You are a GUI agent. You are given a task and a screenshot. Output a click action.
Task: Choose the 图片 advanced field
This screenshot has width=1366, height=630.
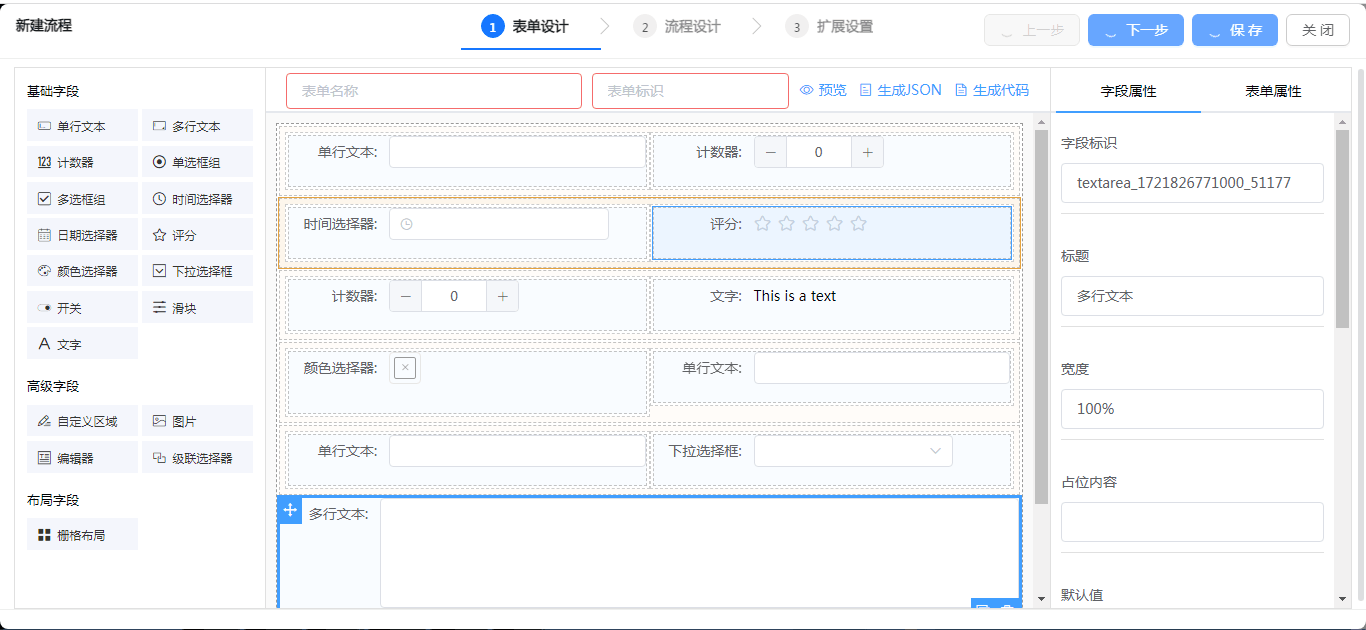(x=197, y=421)
